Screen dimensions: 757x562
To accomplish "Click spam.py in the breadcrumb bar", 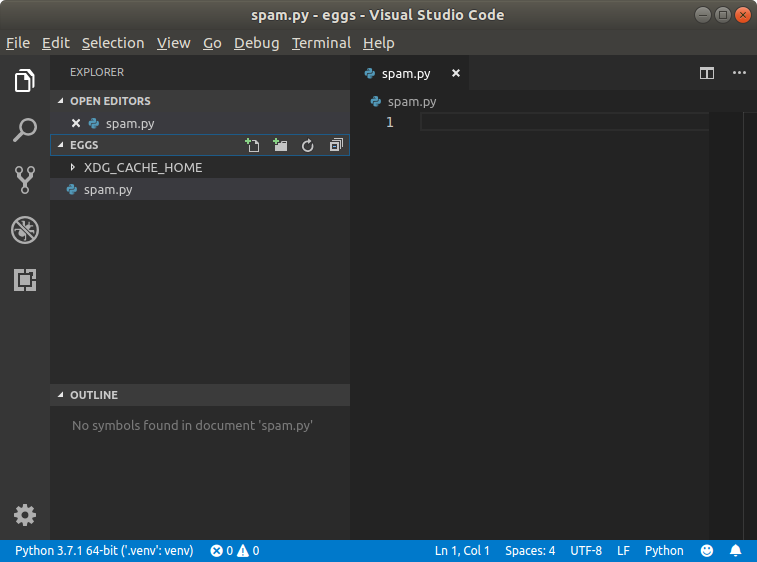I will point(412,101).
